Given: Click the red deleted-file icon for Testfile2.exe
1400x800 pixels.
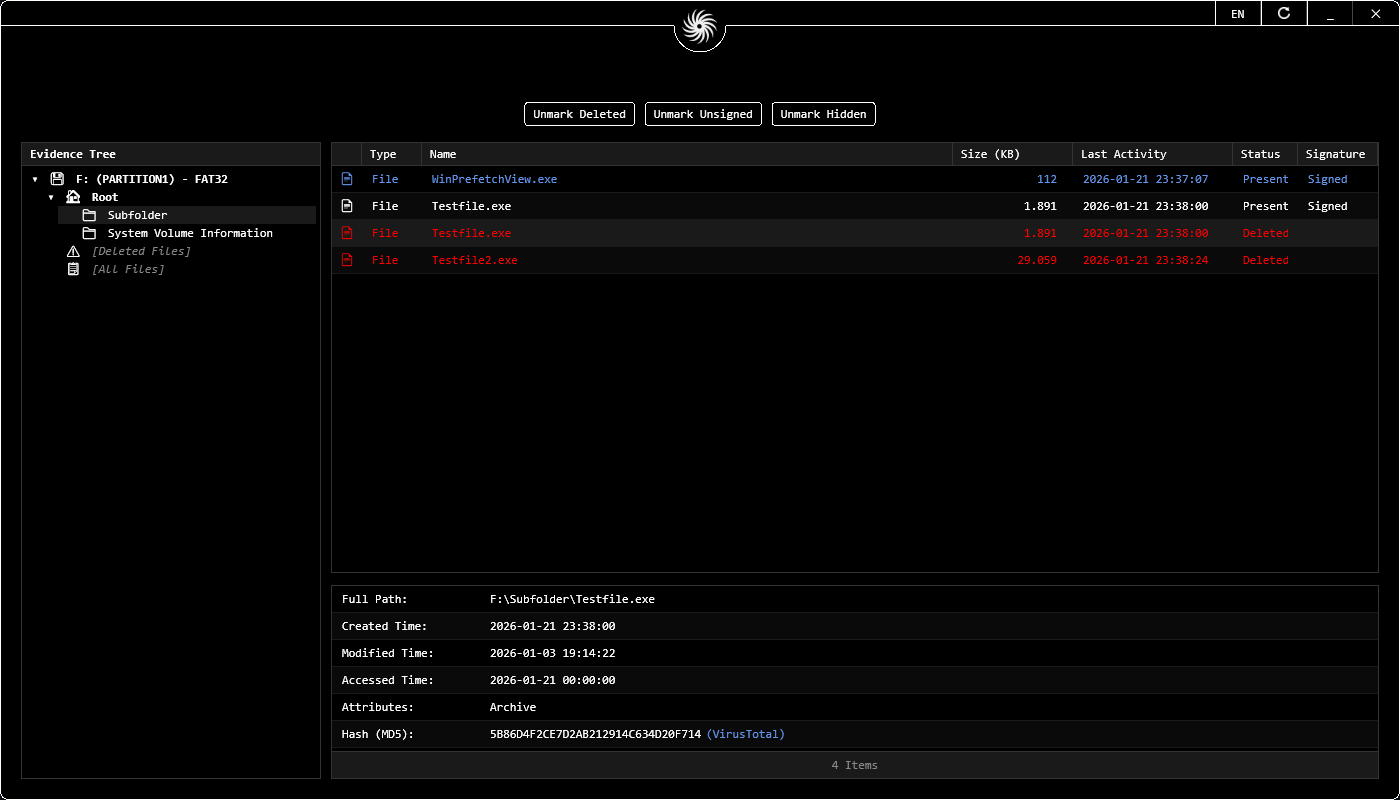Looking at the screenshot, I should tap(346, 260).
